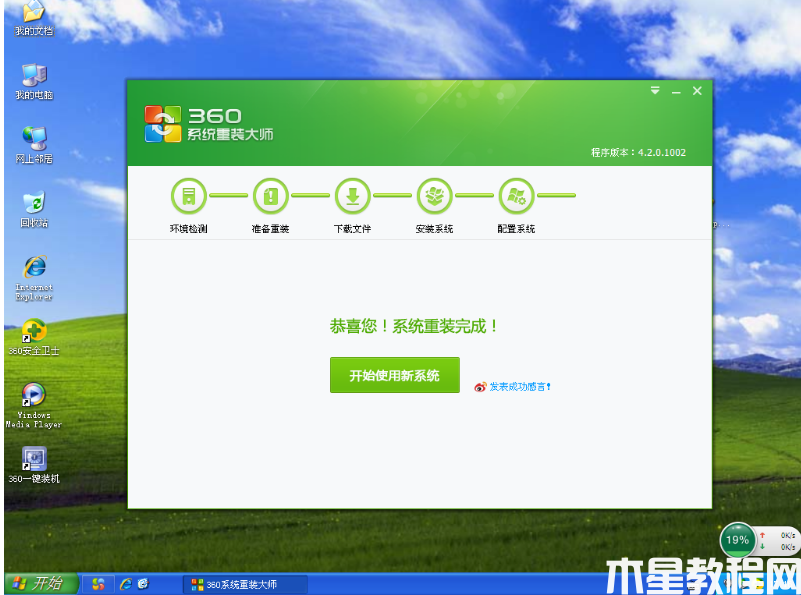
Task: Click the 安装系统 step icon
Action: tap(435, 196)
